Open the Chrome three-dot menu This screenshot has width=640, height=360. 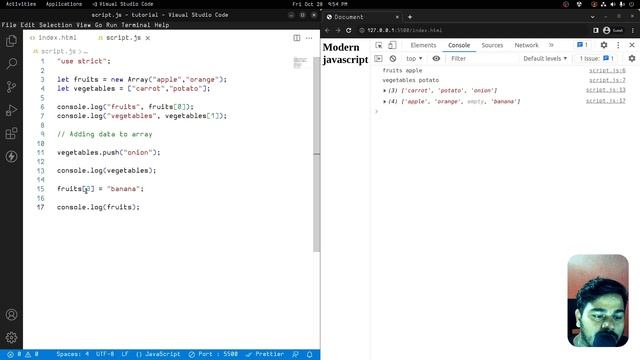point(633,31)
